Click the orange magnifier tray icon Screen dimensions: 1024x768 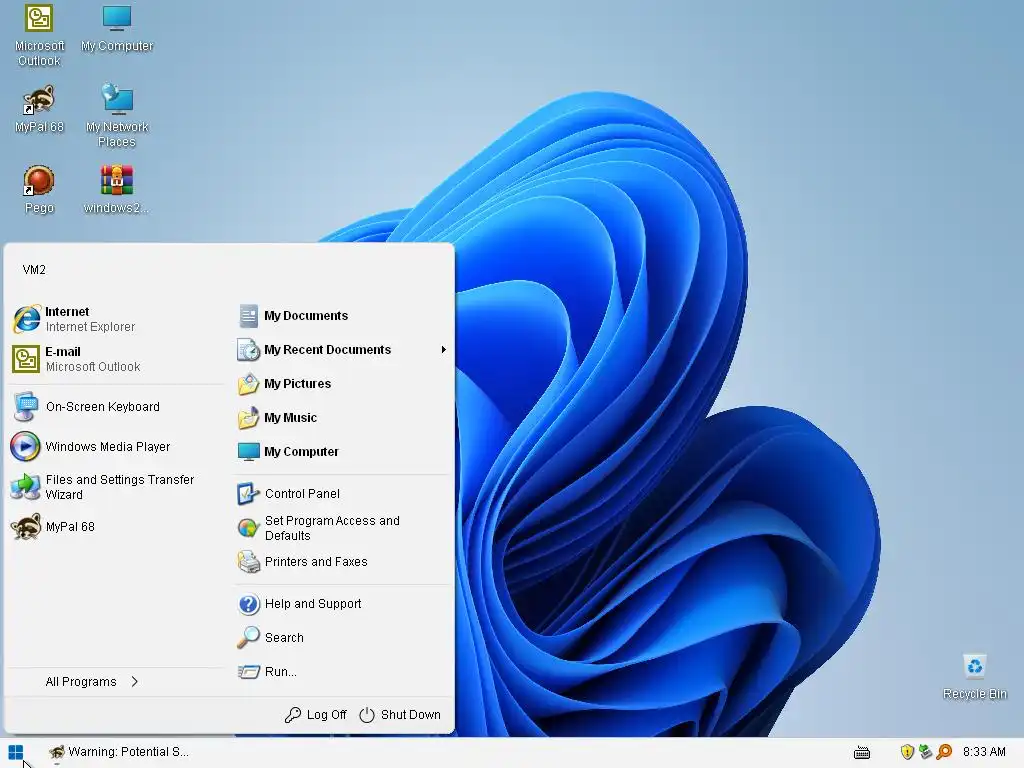tap(944, 752)
